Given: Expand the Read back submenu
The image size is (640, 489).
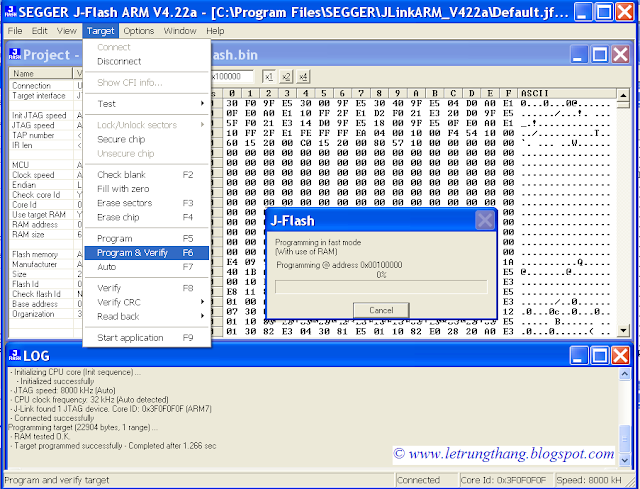Looking at the screenshot, I should tap(146, 316).
